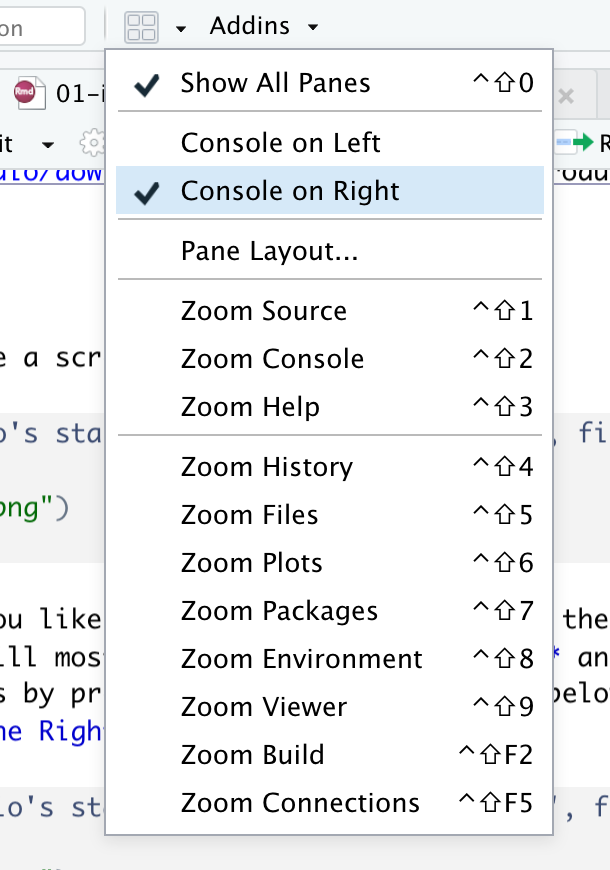Close the editor tab with x icon
The image size is (610, 870).
(x=566, y=96)
